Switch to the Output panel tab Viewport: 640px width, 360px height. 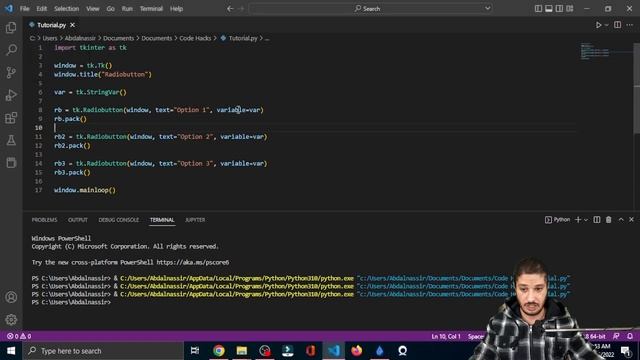point(78,220)
